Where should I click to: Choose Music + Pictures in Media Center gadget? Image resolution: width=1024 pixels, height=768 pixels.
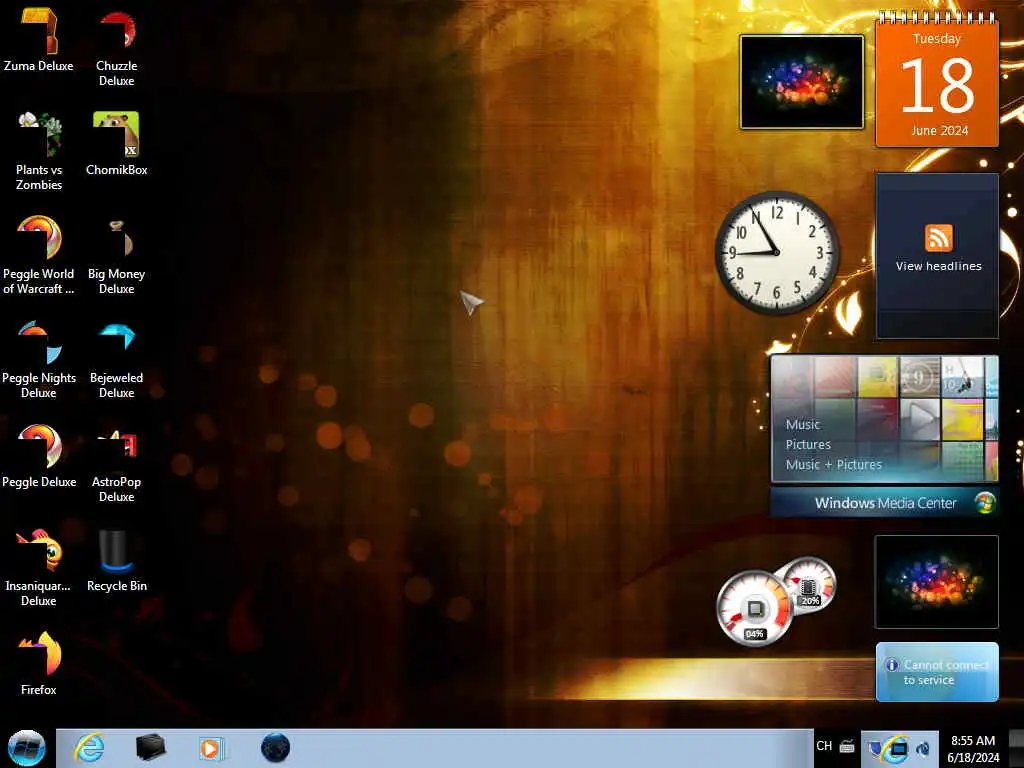[x=833, y=464]
